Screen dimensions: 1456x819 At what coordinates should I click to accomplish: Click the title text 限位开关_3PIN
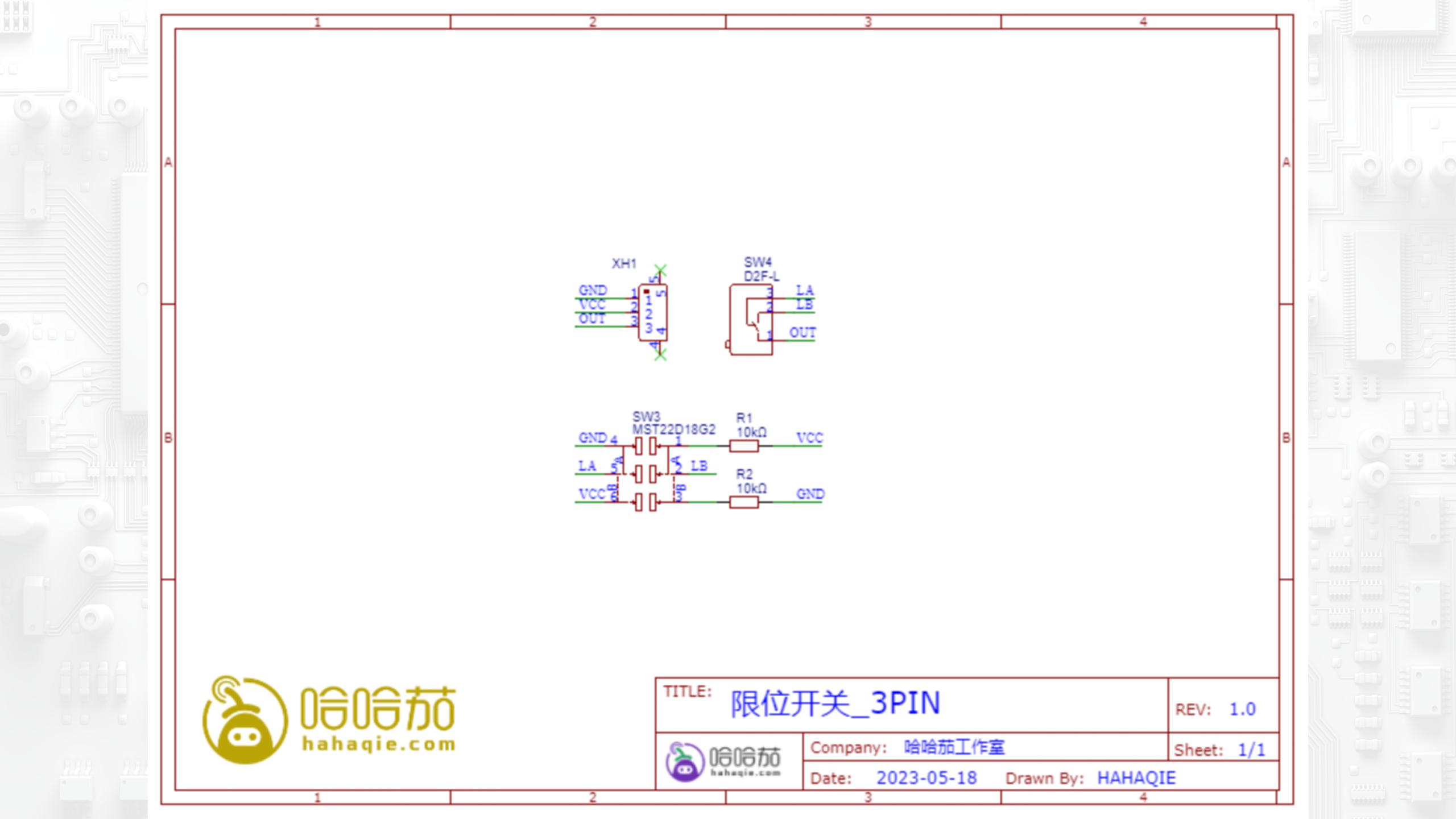click(x=835, y=704)
